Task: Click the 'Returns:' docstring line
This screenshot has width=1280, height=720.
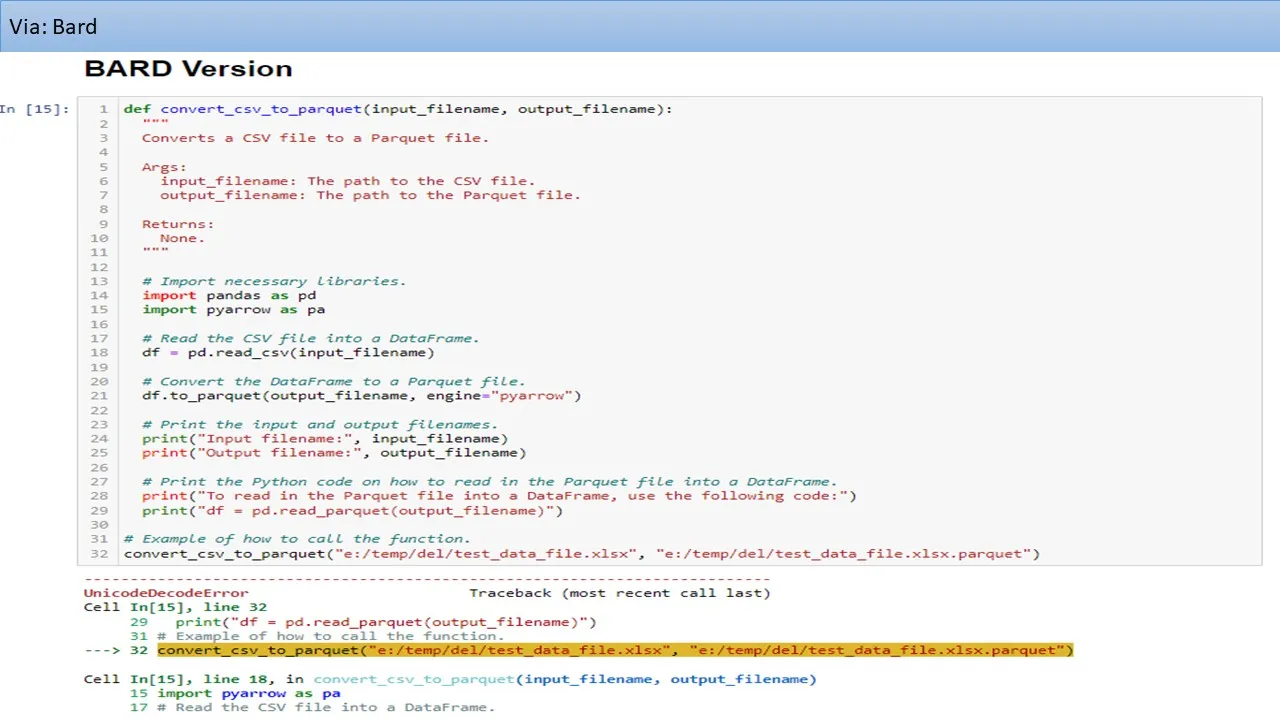Action: point(178,224)
